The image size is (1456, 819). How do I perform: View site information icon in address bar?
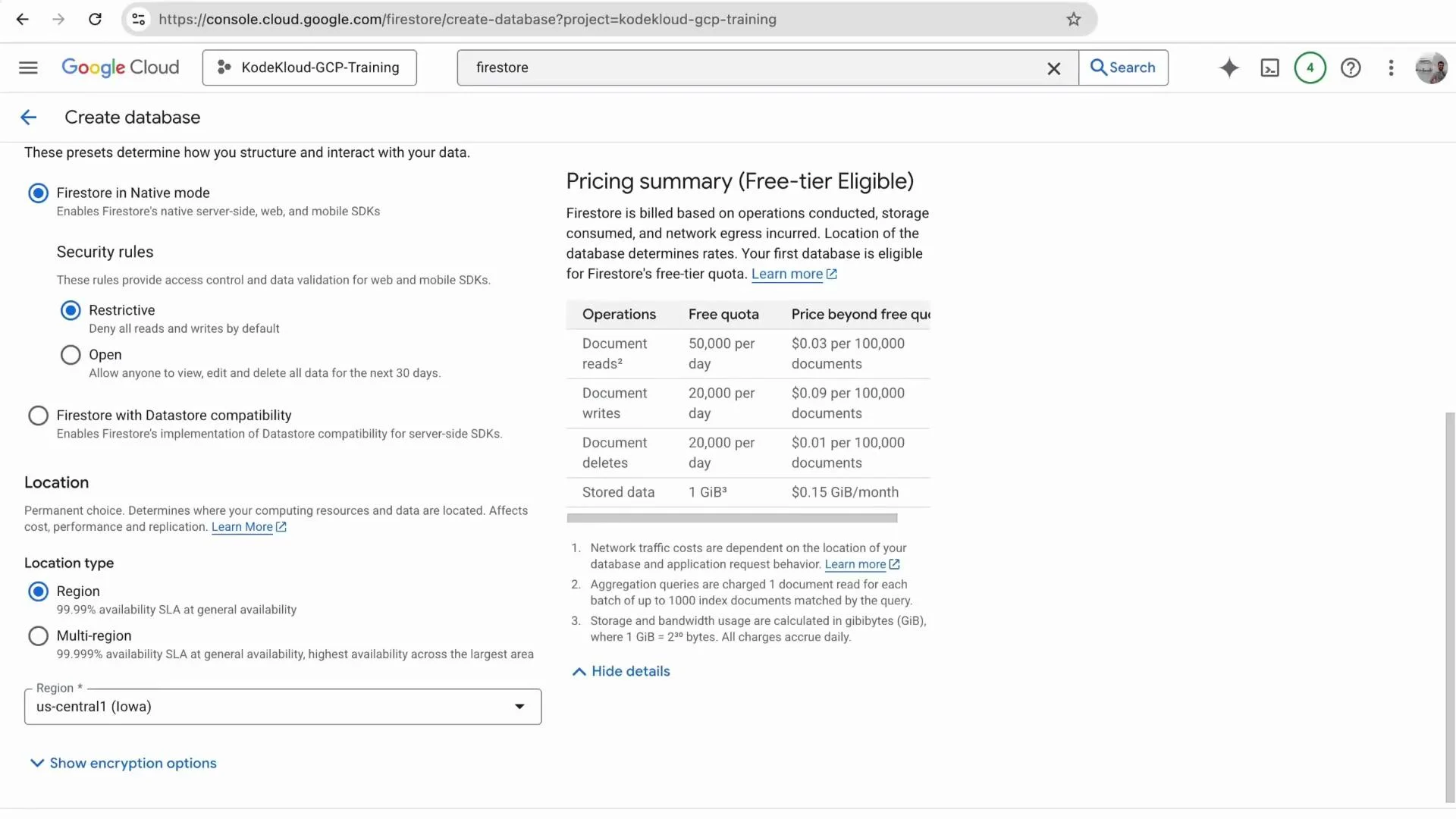point(139,20)
